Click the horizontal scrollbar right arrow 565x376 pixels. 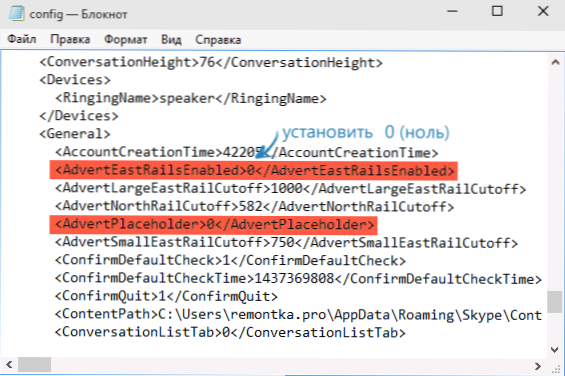pos(538,366)
